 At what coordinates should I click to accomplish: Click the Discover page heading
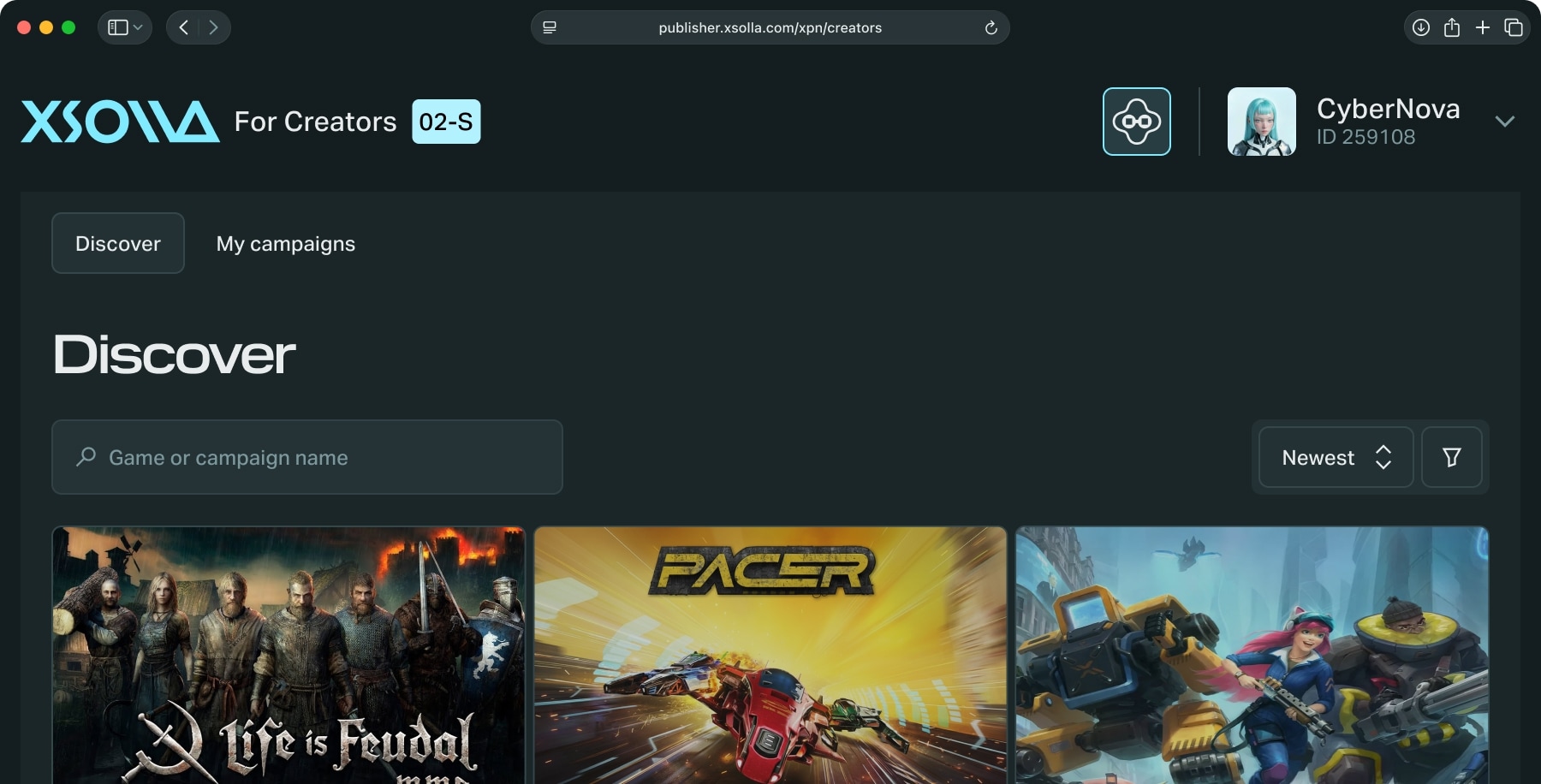tap(175, 354)
